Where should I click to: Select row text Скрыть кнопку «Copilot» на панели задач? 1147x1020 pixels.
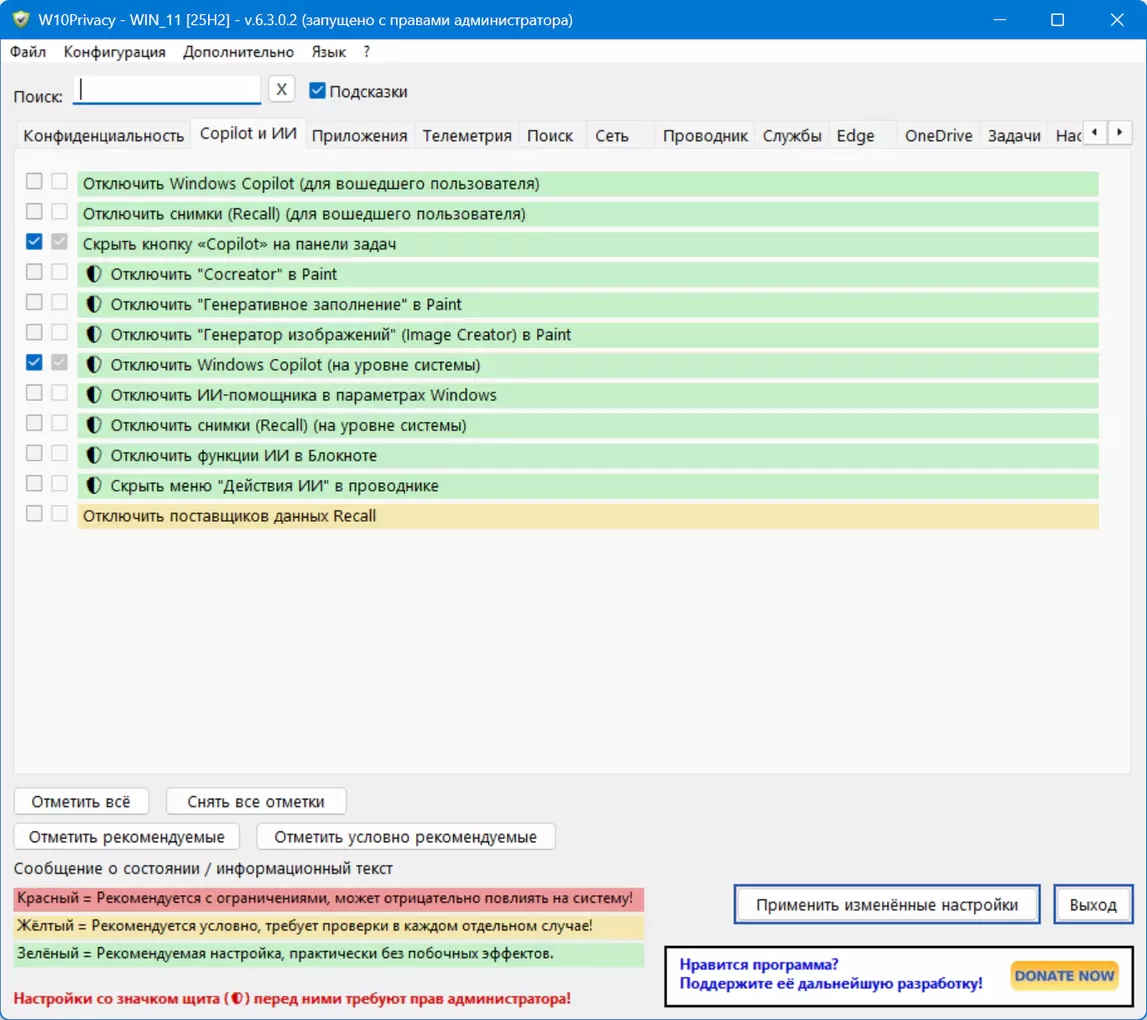(239, 244)
